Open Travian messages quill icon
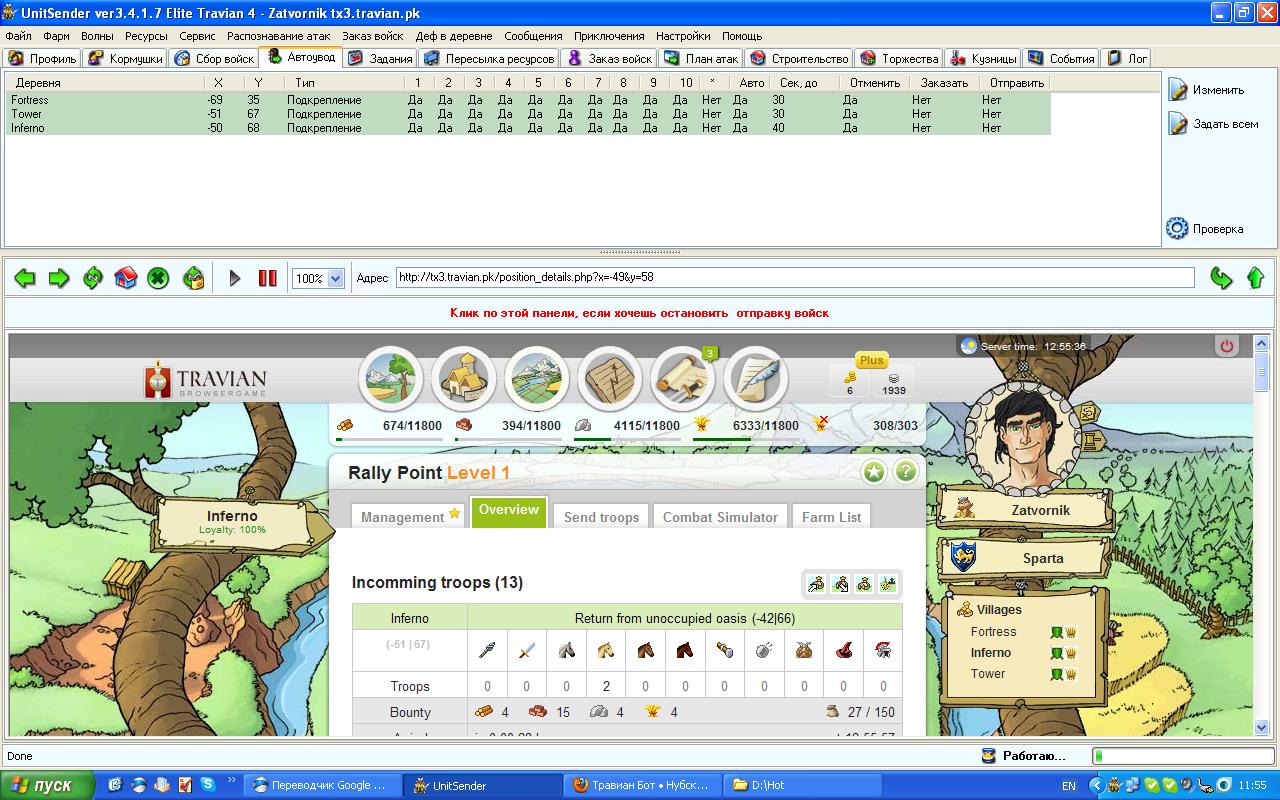1280x800 pixels. tap(756, 379)
